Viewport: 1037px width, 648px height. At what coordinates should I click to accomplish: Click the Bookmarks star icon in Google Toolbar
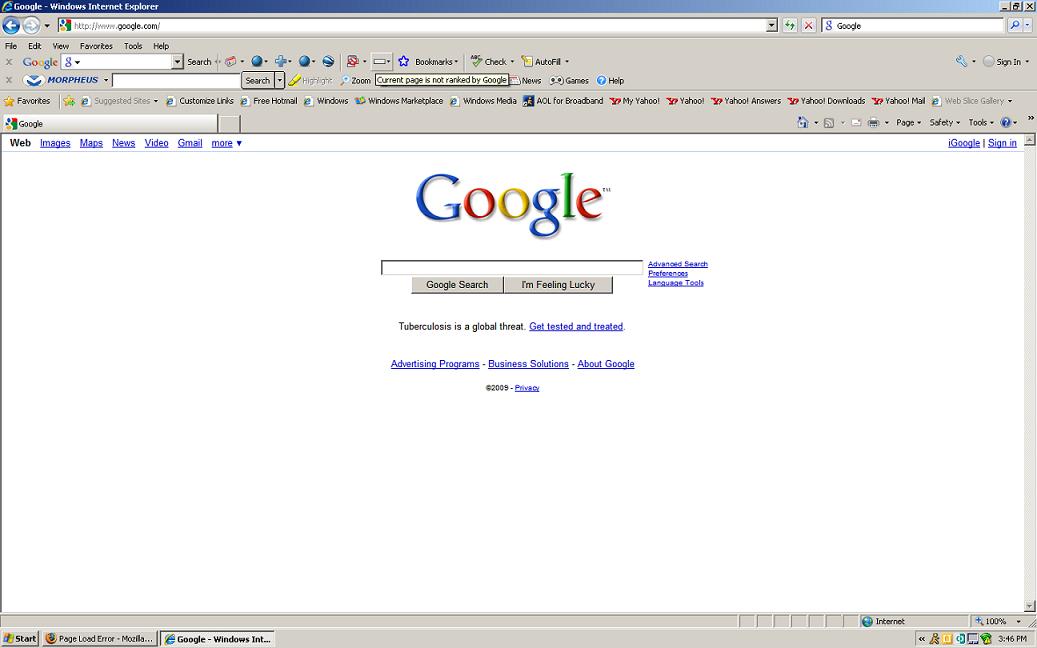pos(403,61)
